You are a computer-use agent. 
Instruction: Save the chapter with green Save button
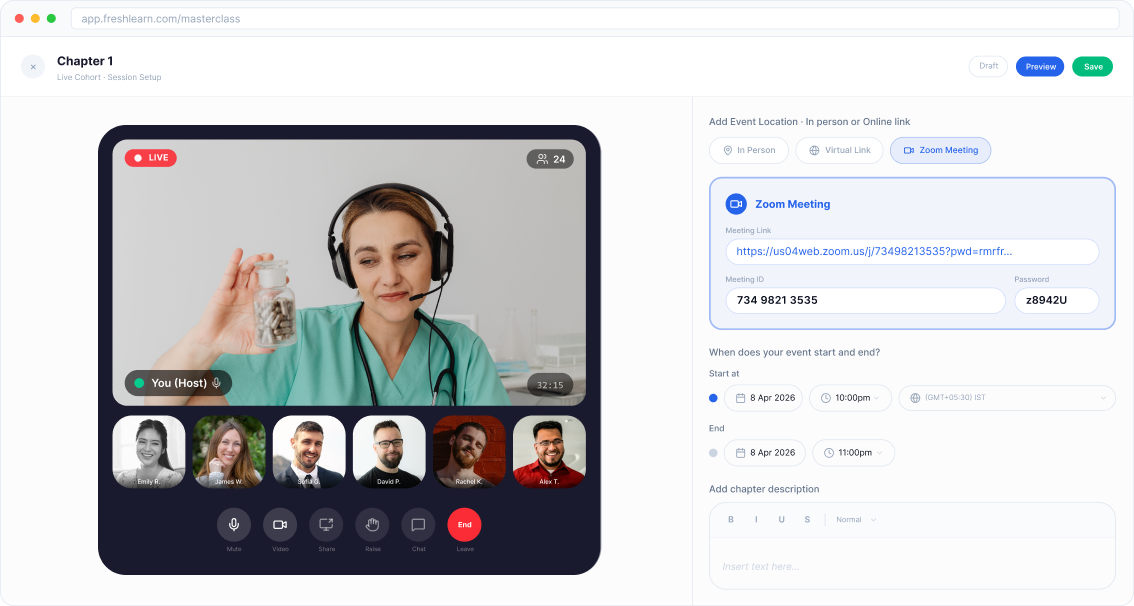click(1093, 67)
